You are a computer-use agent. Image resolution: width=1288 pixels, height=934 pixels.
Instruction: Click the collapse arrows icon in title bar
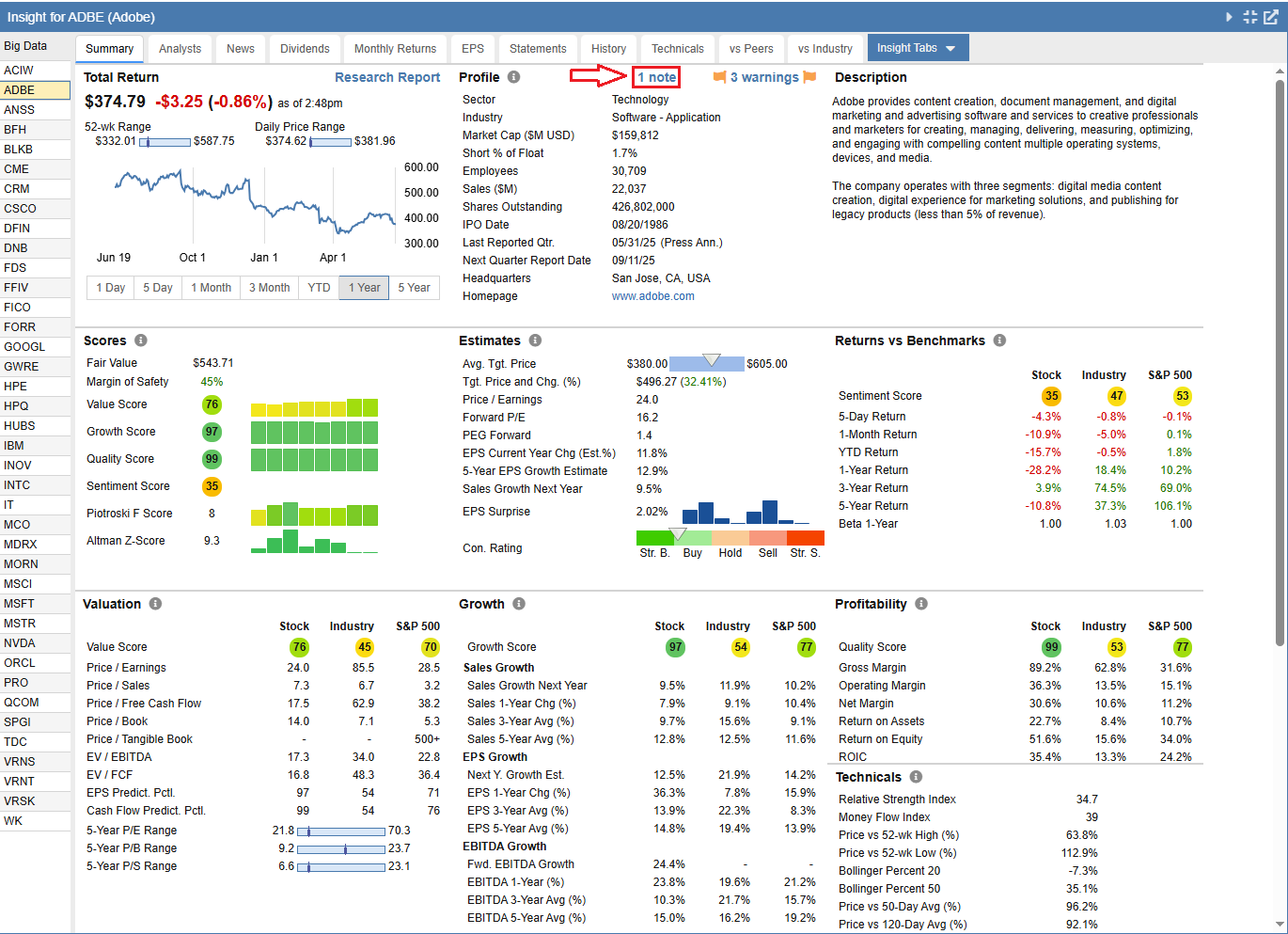1249,17
